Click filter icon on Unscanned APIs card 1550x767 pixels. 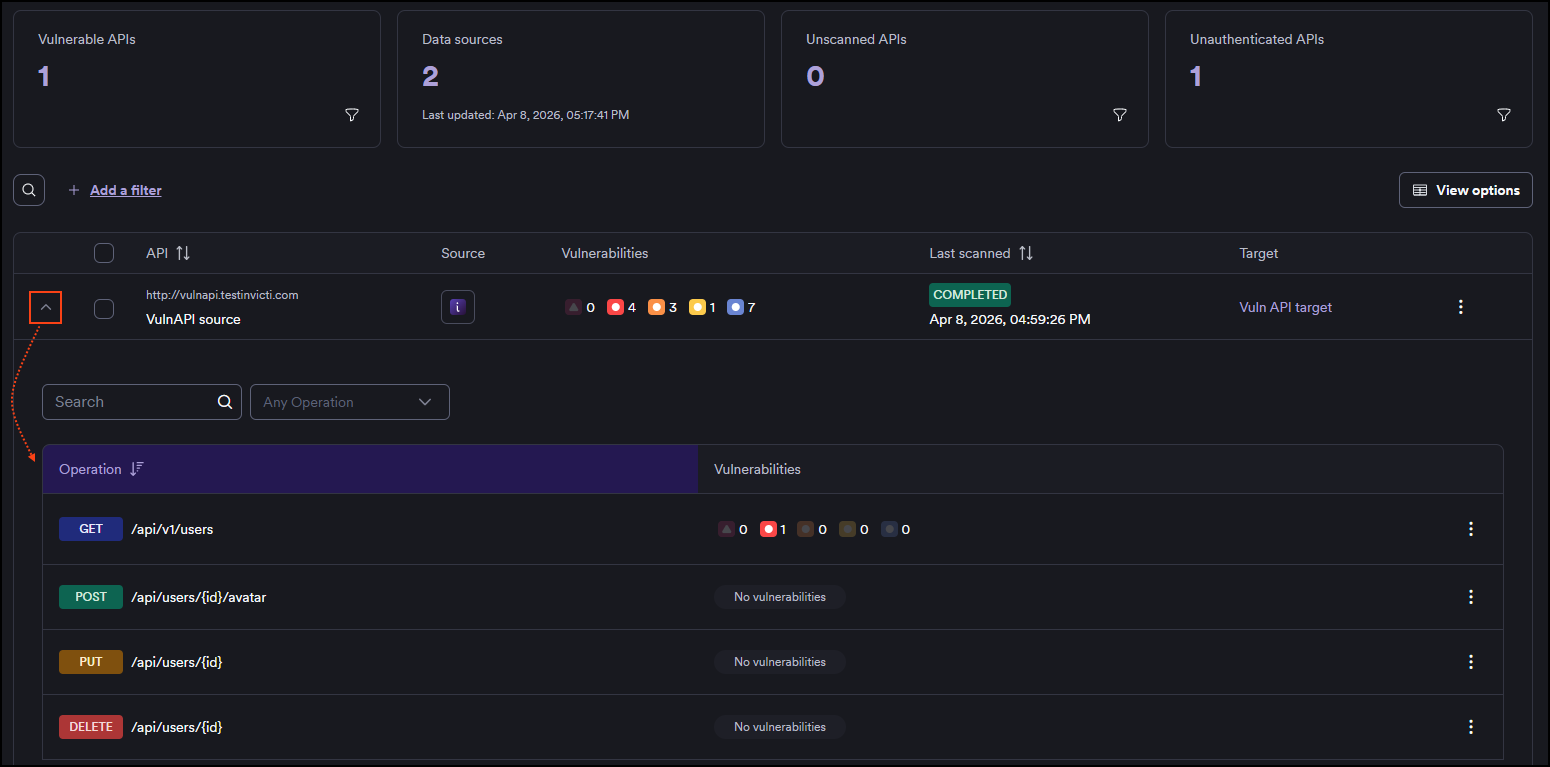point(1120,115)
